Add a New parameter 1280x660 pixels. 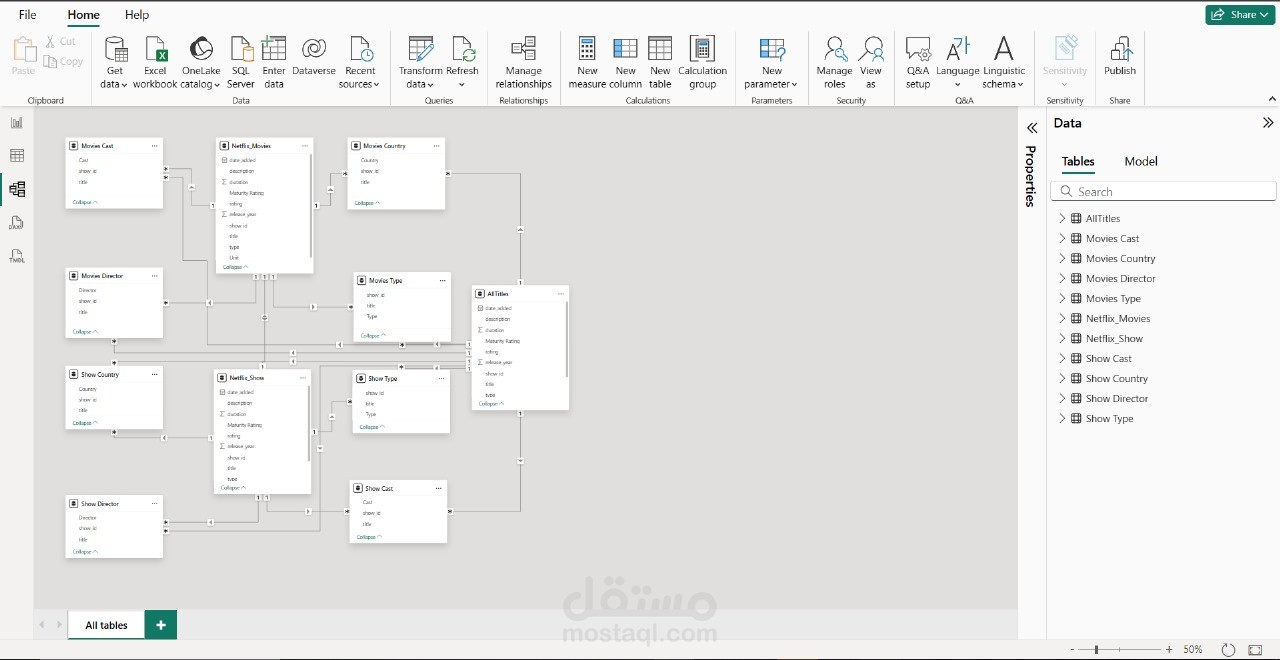click(x=772, y=62)
